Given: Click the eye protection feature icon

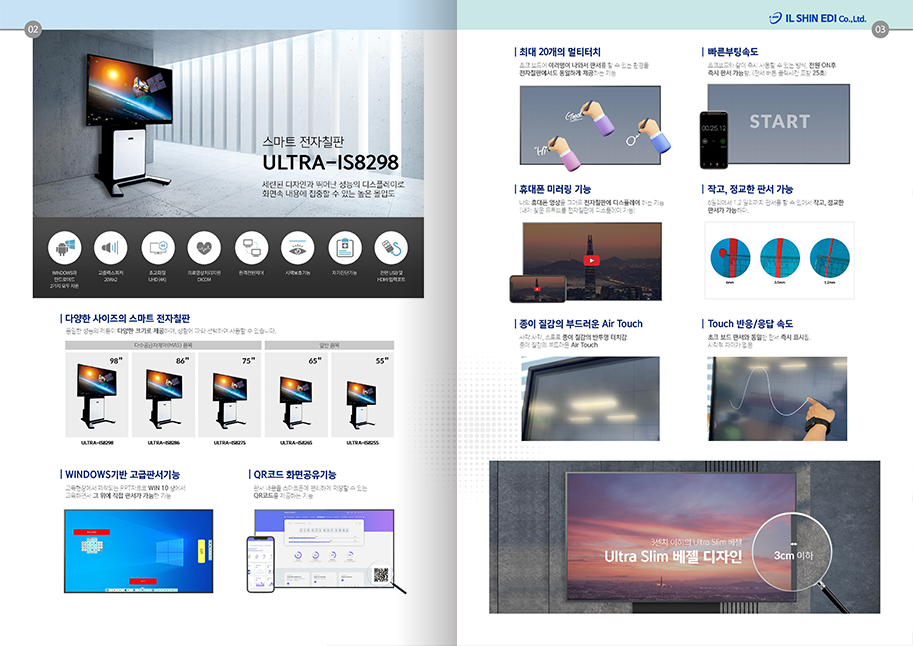Looking at the screenshot, I should (x=299, y=247).
